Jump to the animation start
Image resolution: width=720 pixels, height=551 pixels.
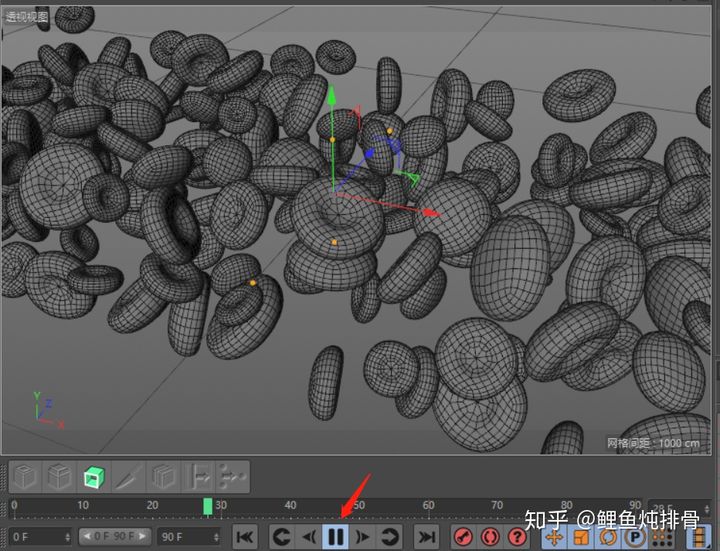coord(244,537)
